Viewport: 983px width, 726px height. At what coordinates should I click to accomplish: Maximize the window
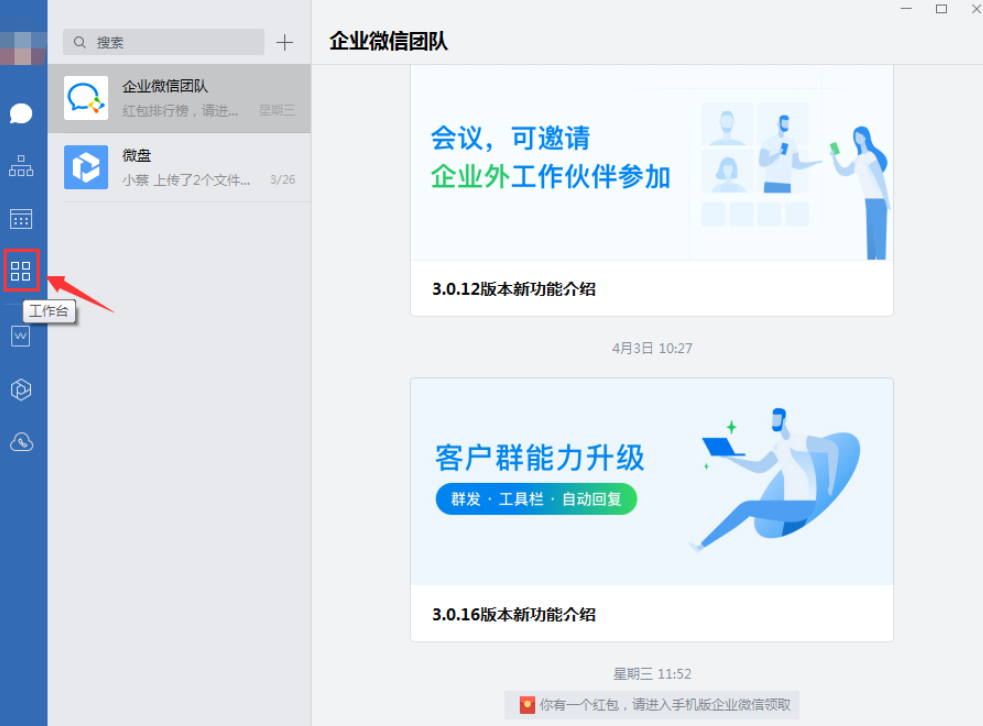point(941,9)
